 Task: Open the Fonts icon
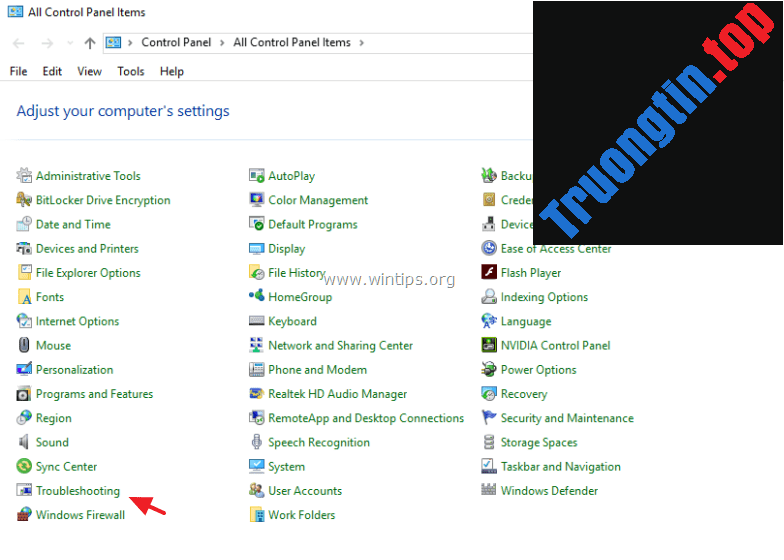(x=24, y=296)
